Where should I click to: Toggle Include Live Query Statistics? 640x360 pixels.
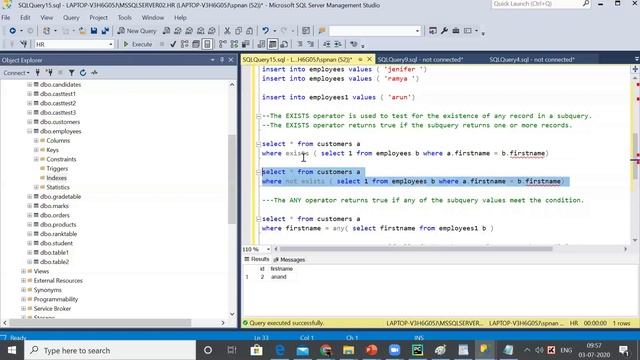coord(234,44)
